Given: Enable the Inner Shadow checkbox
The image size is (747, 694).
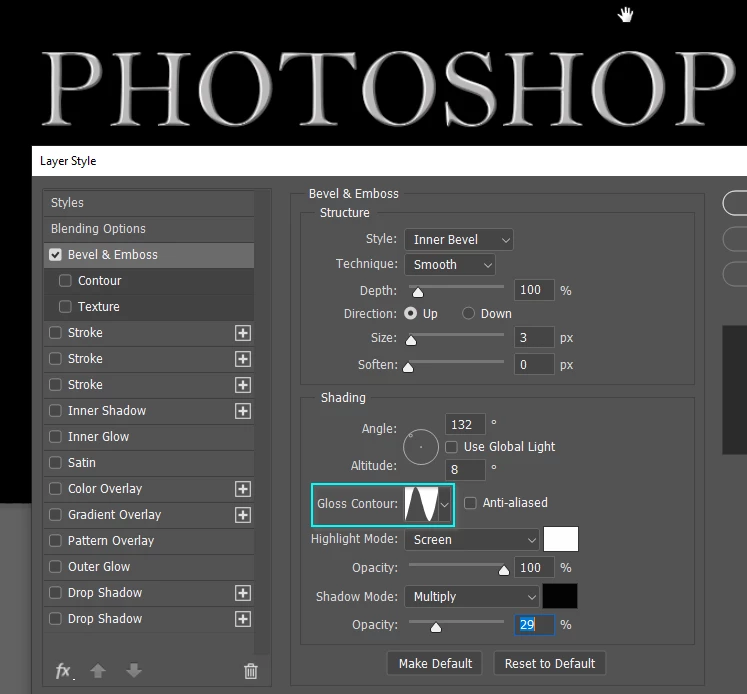Looking at the screenshot, I should 55,411.
